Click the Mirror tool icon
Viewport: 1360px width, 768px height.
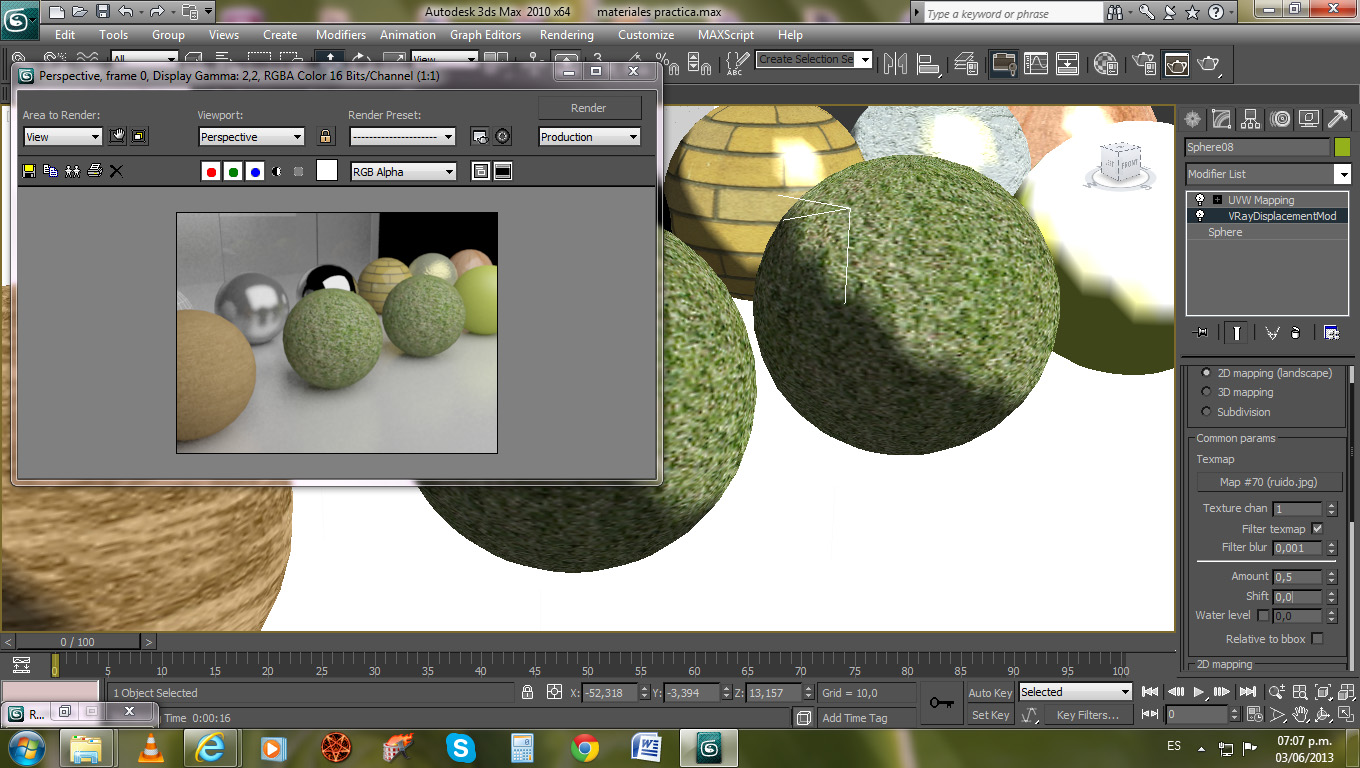[x=896, y=64]
